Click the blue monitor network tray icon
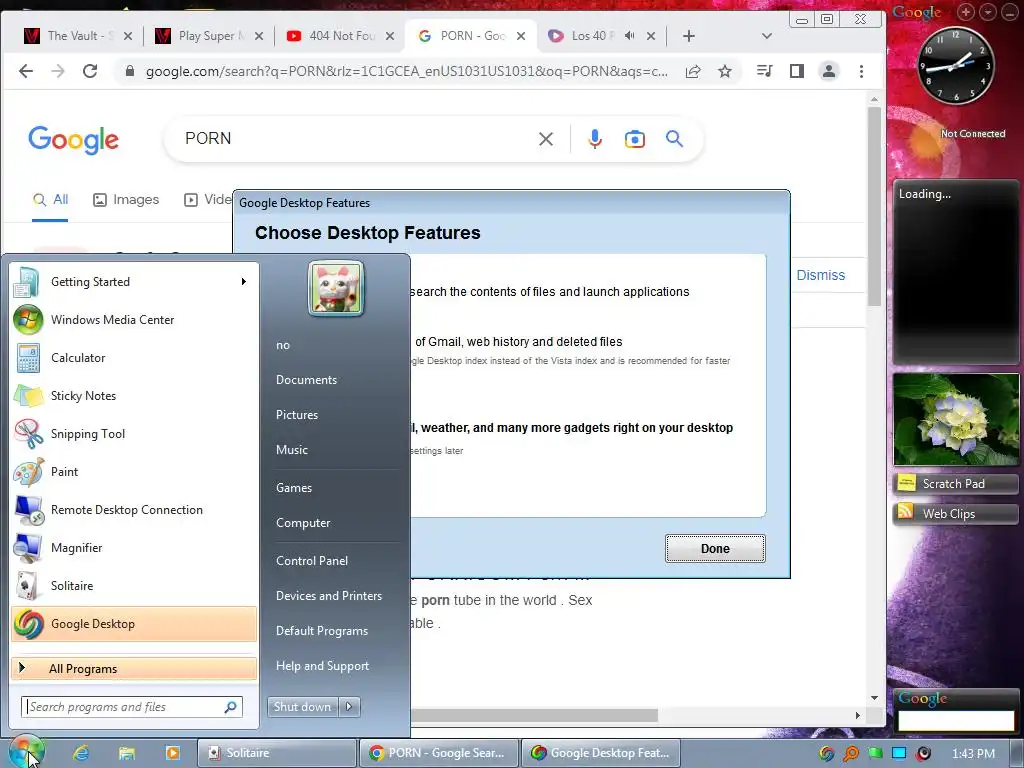 coord(899,754)
